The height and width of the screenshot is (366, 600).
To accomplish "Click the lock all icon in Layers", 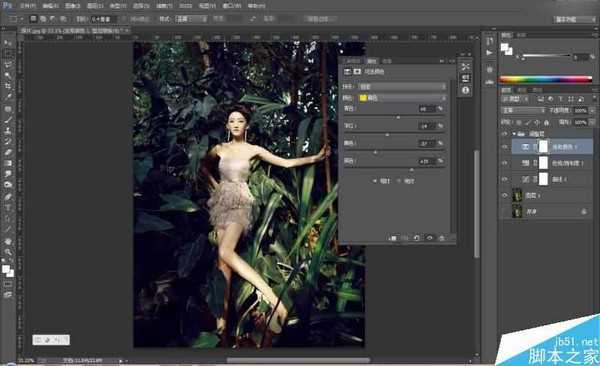I will 546,123.
